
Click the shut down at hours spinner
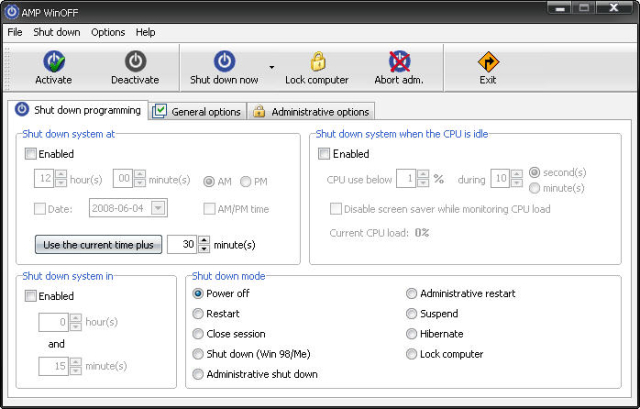[x=61, y=178]
